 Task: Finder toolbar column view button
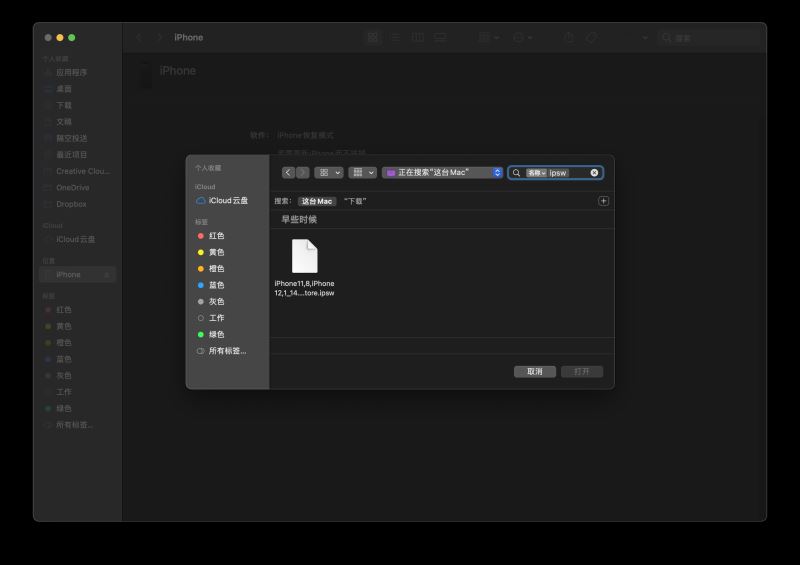click(418, 37)
